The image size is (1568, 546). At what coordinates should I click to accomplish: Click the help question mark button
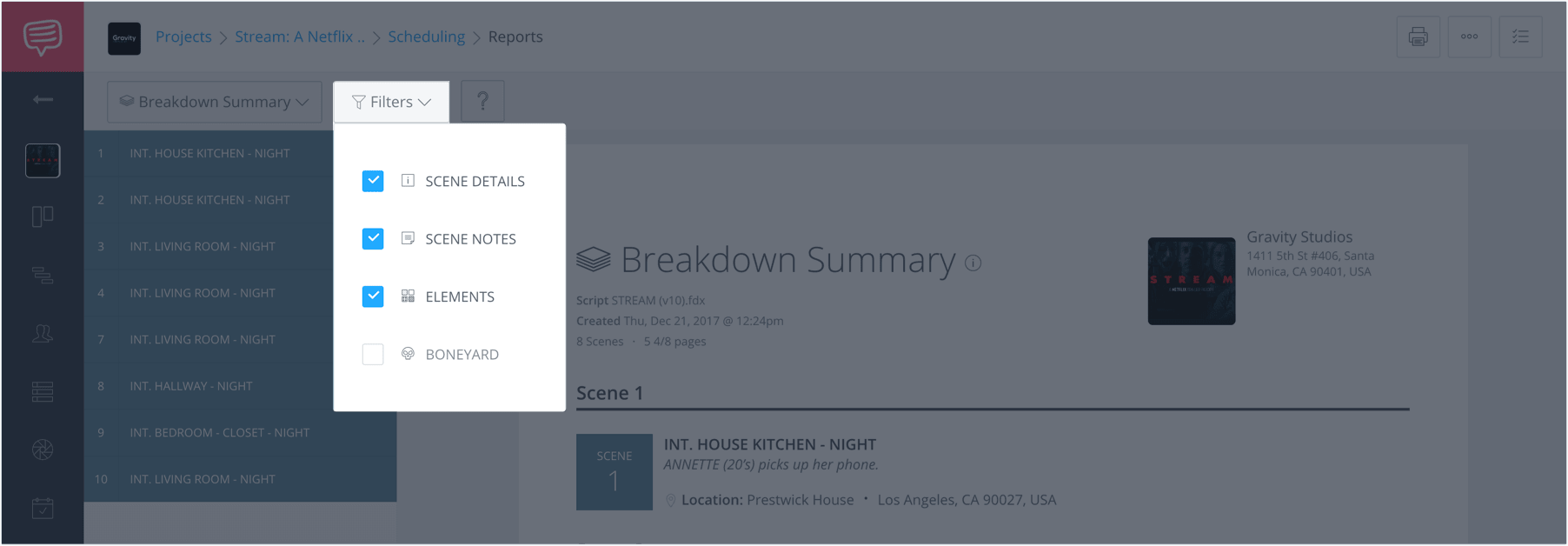[482, 102]
